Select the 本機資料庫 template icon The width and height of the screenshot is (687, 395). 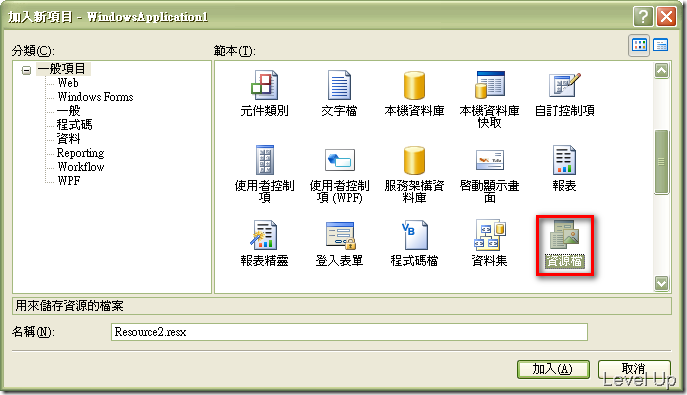[414, 85]
